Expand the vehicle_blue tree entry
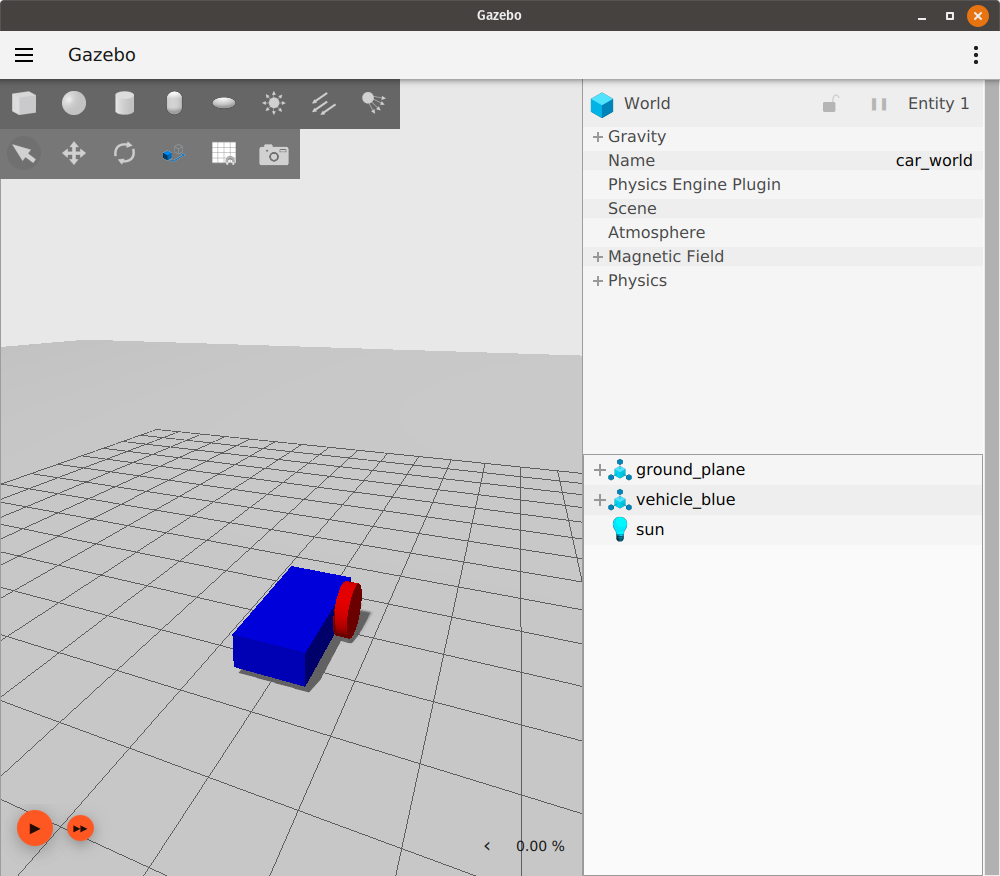 click(x=600, y=500)
